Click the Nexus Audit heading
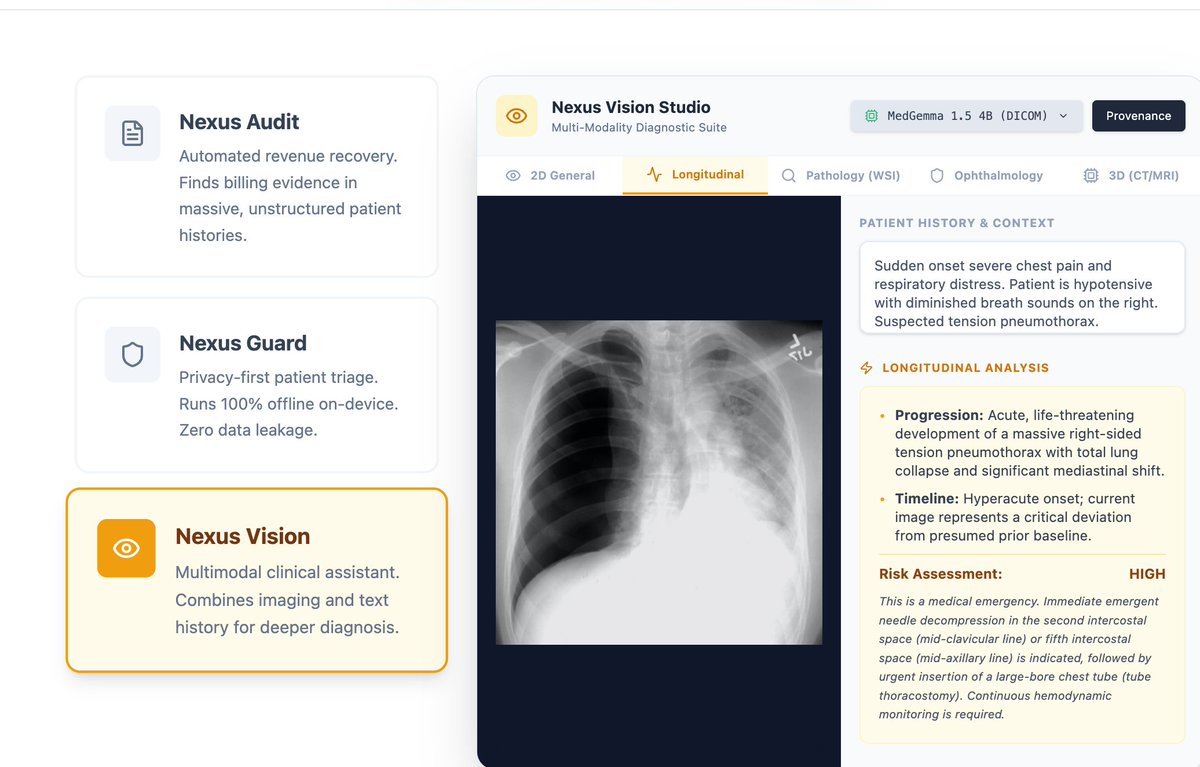Image resolution: width=1200 pixels, height=767 pixels. pyautogui.click(x=239, y=122)
